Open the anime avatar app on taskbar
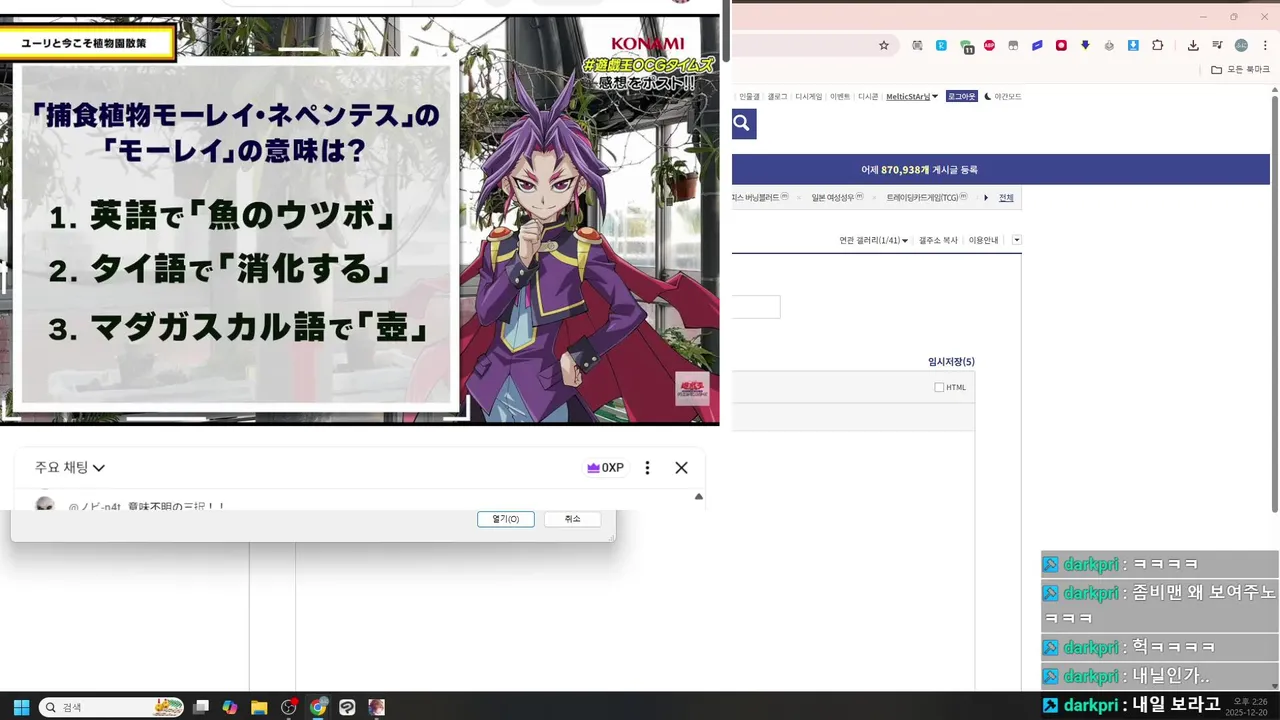The height and width of the screenshot is (720, 1280). [376, 707]
